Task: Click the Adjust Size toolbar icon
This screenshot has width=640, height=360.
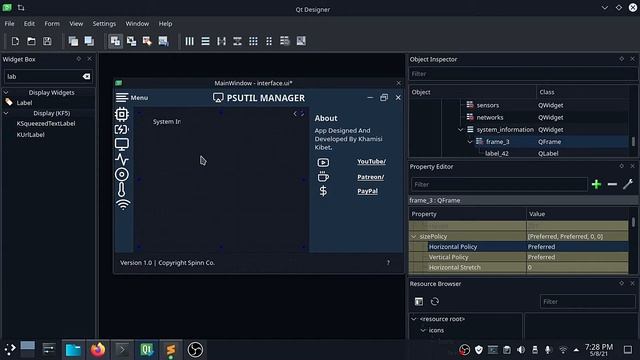Action: tap(301, 41)
